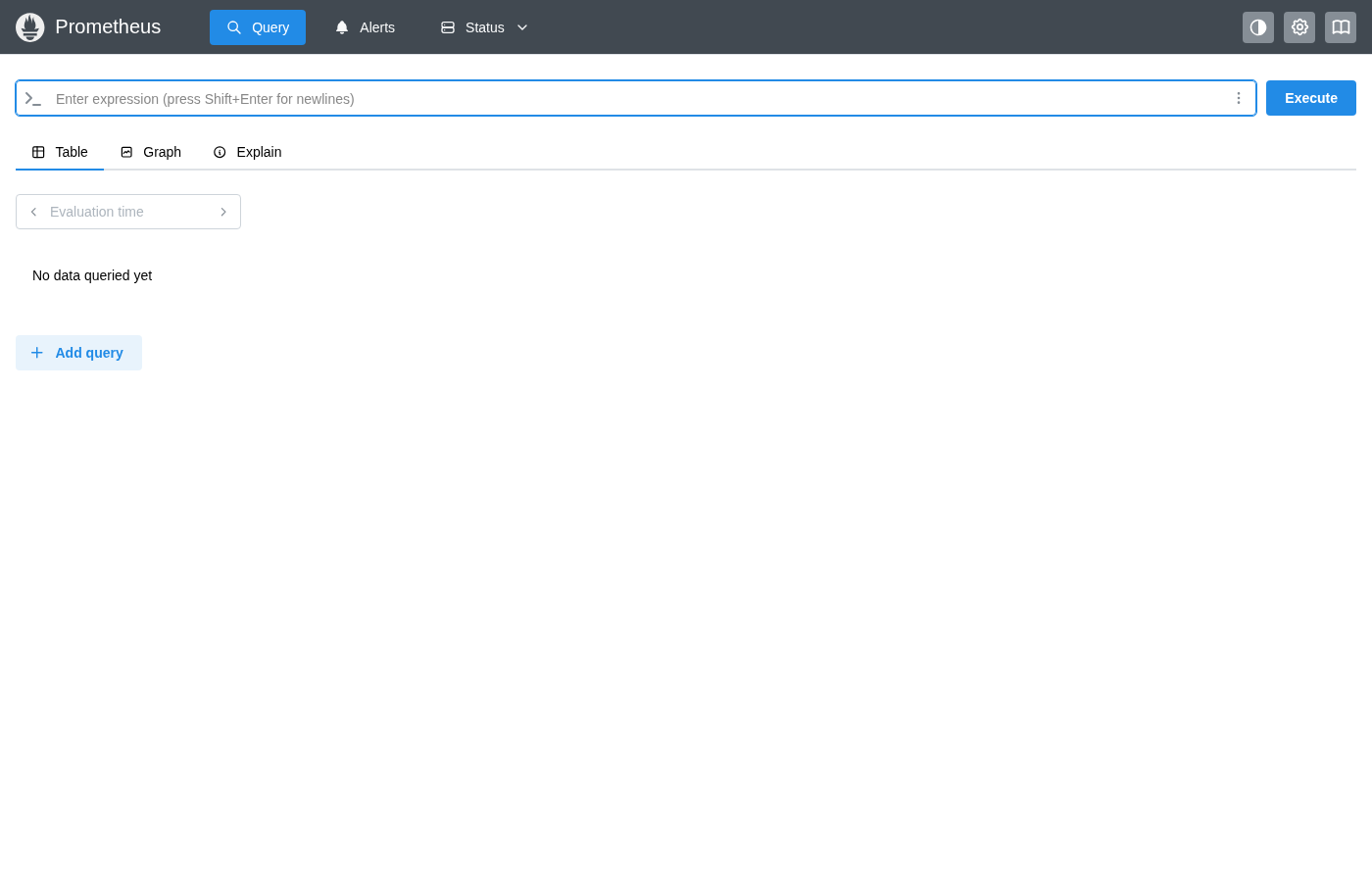This screenshot has height=882, width=1372.
Task: Step evaluation time forward with right chevron
Action: coord(223,212)
